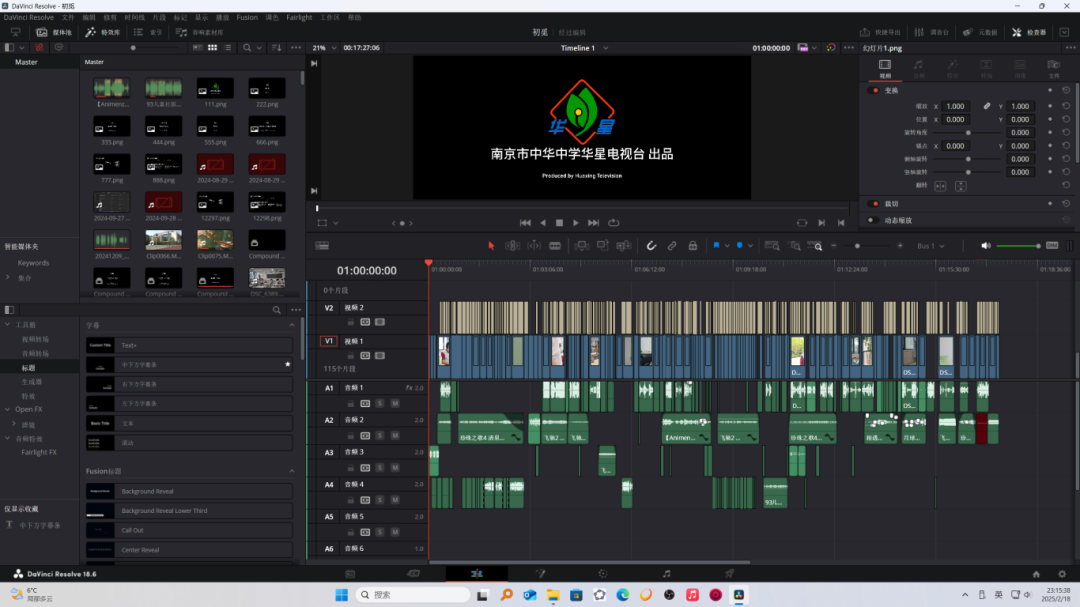Image resolution: width=1080 pixels, height=607 pixels.
Task: Click the custom zoom icon
Action: (x=815, y=246)
